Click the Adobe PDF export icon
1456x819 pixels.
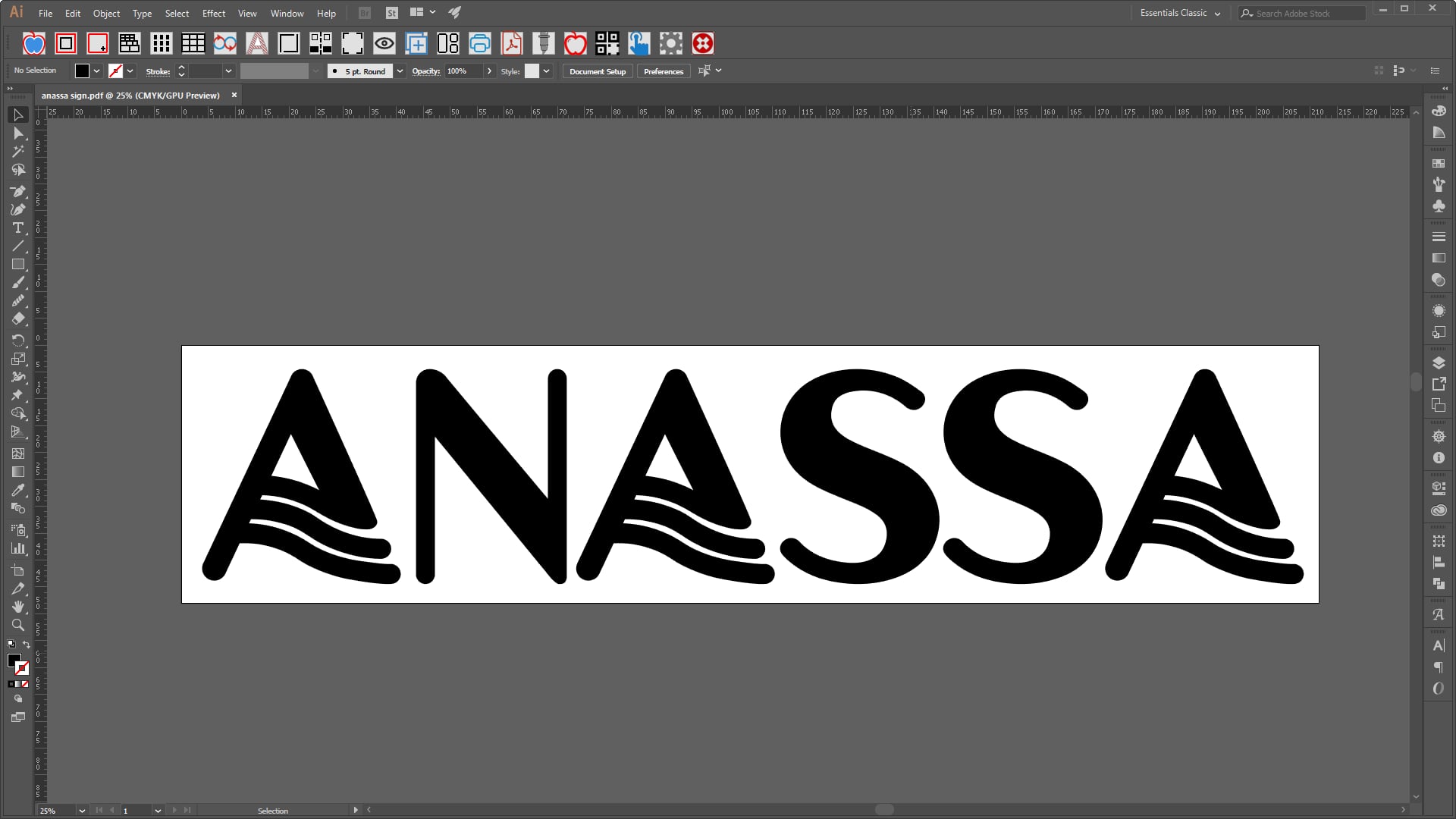pos(512,43)
